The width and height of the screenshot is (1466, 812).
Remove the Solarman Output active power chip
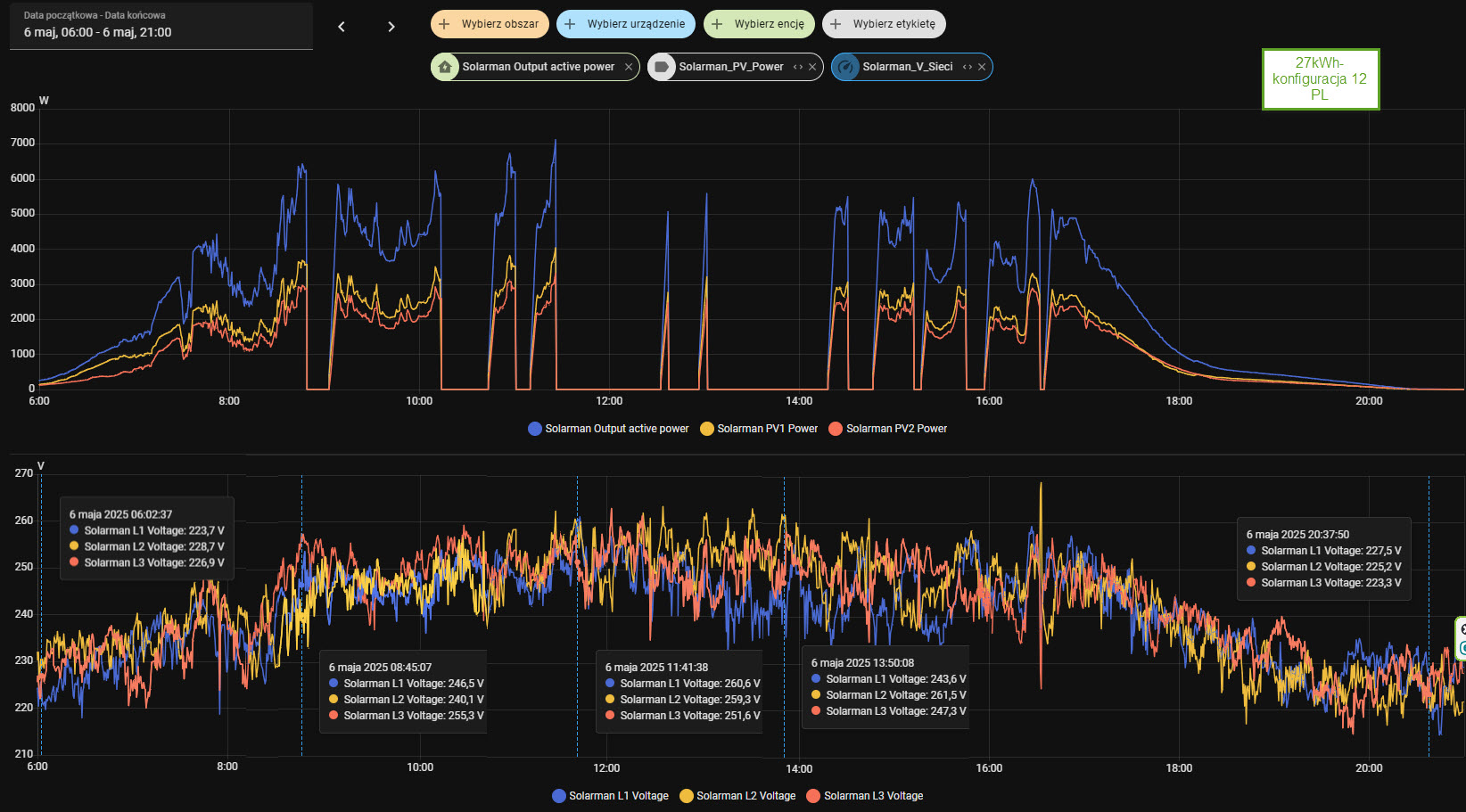(x=629, y=67)
